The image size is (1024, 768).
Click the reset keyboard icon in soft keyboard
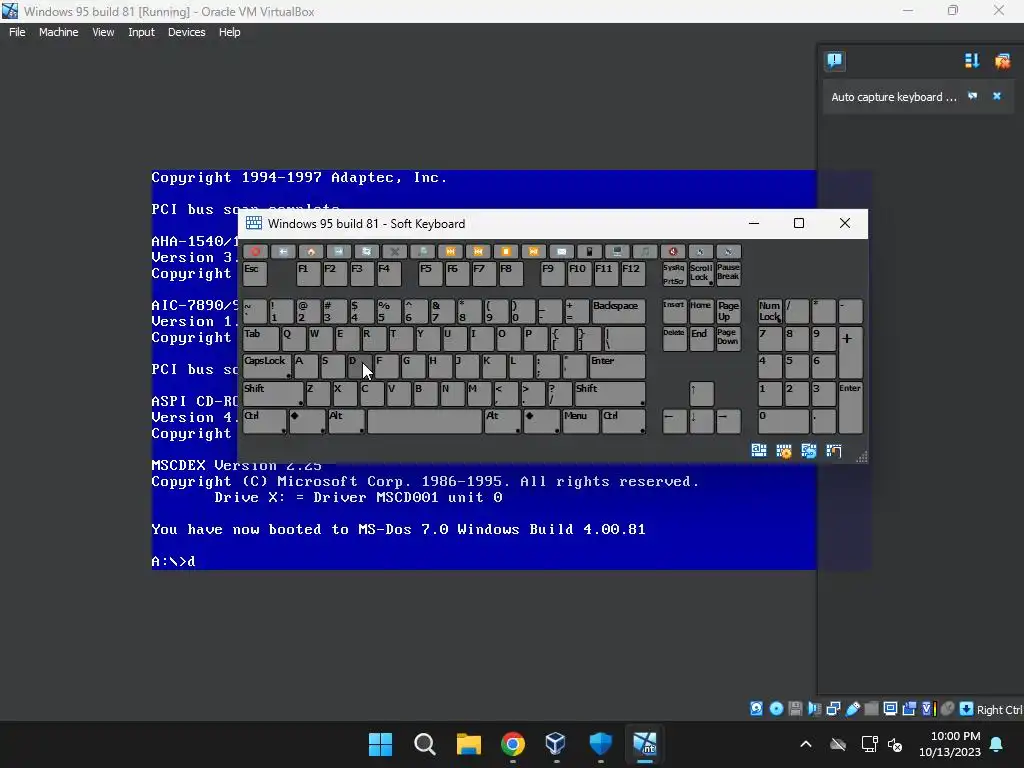click(x=808, y=451)
